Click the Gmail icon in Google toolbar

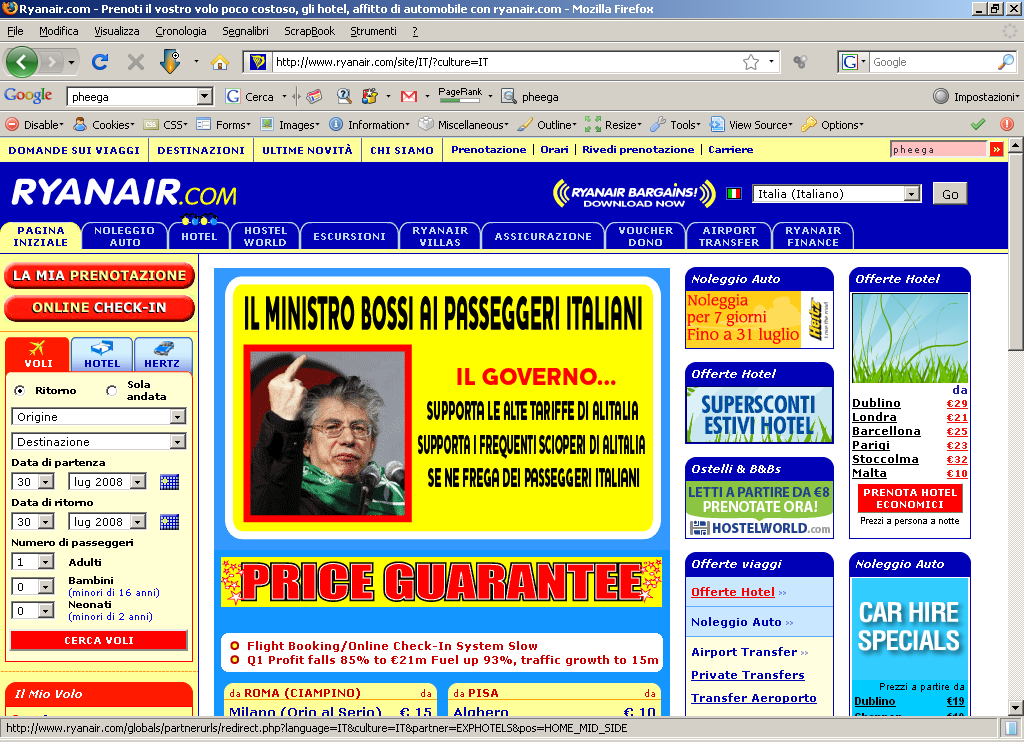408,97
